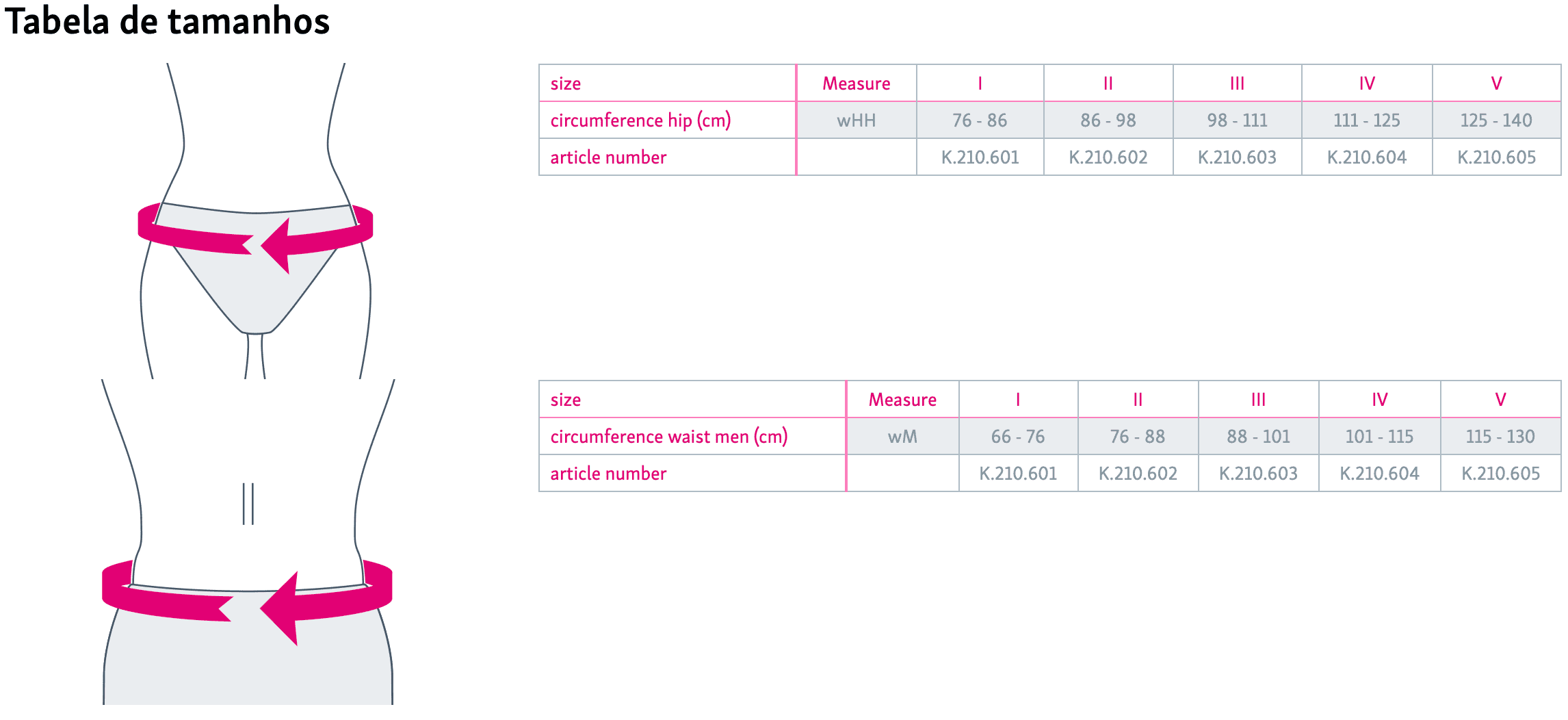Select the waist illustration figure
This screenshot has width=1568, height=720.
pos(247,542)
